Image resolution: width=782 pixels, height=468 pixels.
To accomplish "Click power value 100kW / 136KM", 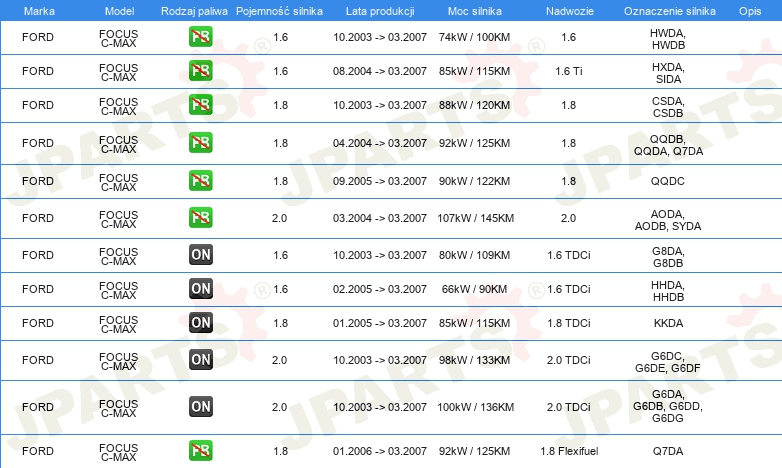I will click(x=475, y=407).
